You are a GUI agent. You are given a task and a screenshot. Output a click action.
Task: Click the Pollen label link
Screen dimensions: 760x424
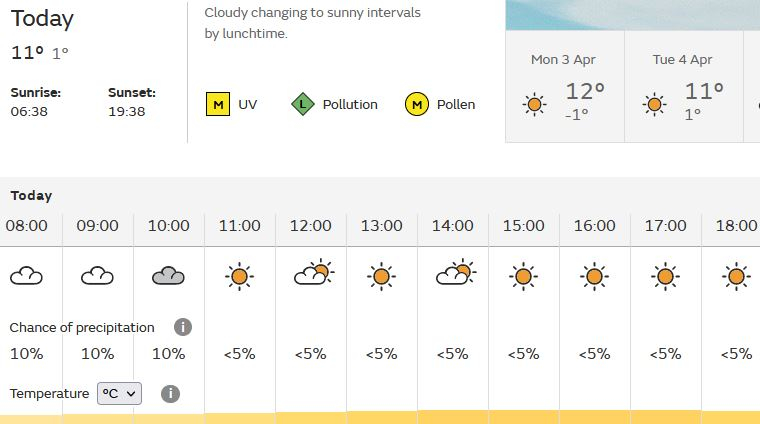[456, 104]
